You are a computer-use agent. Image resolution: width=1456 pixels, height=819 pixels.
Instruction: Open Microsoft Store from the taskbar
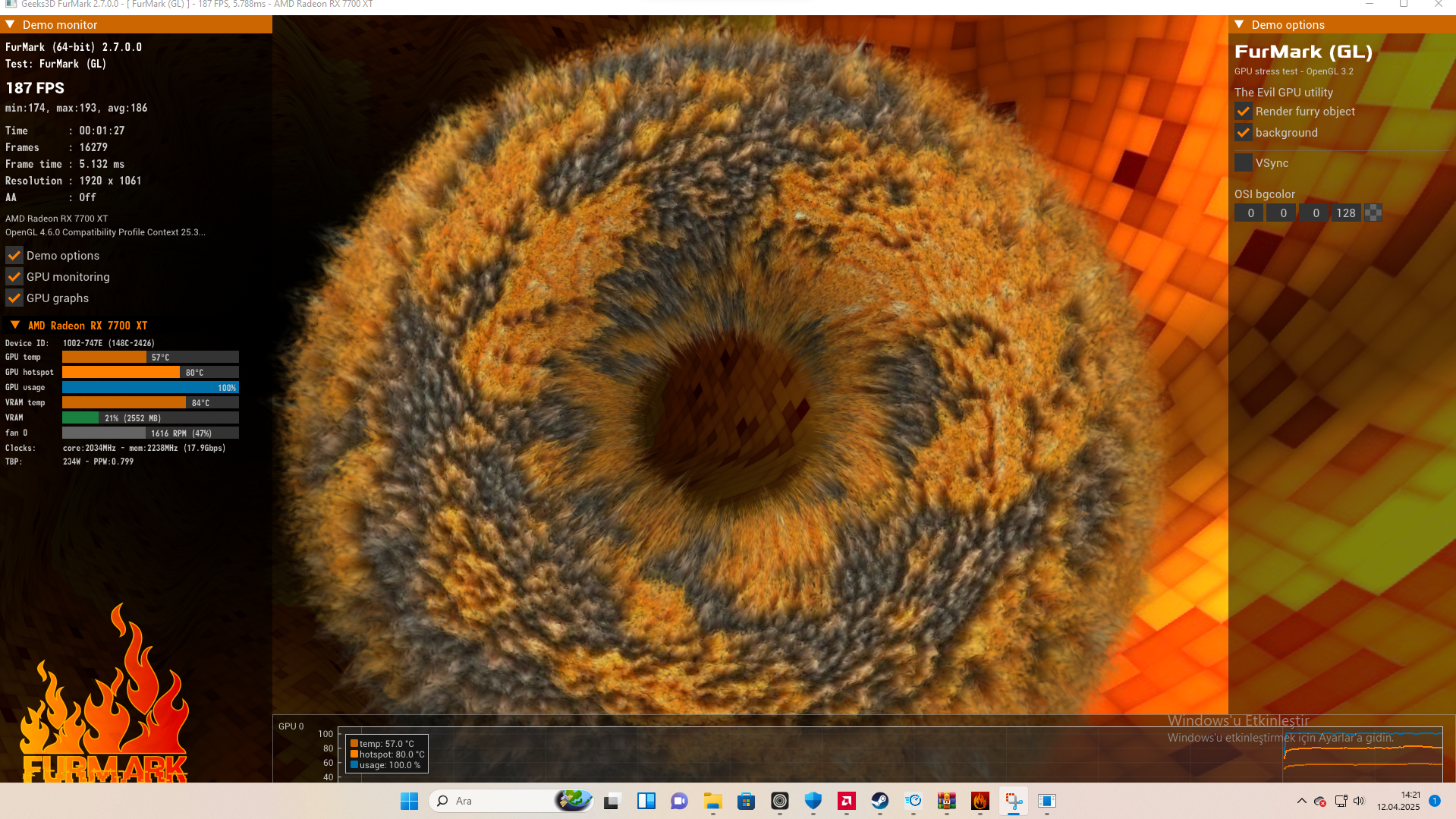746,801
